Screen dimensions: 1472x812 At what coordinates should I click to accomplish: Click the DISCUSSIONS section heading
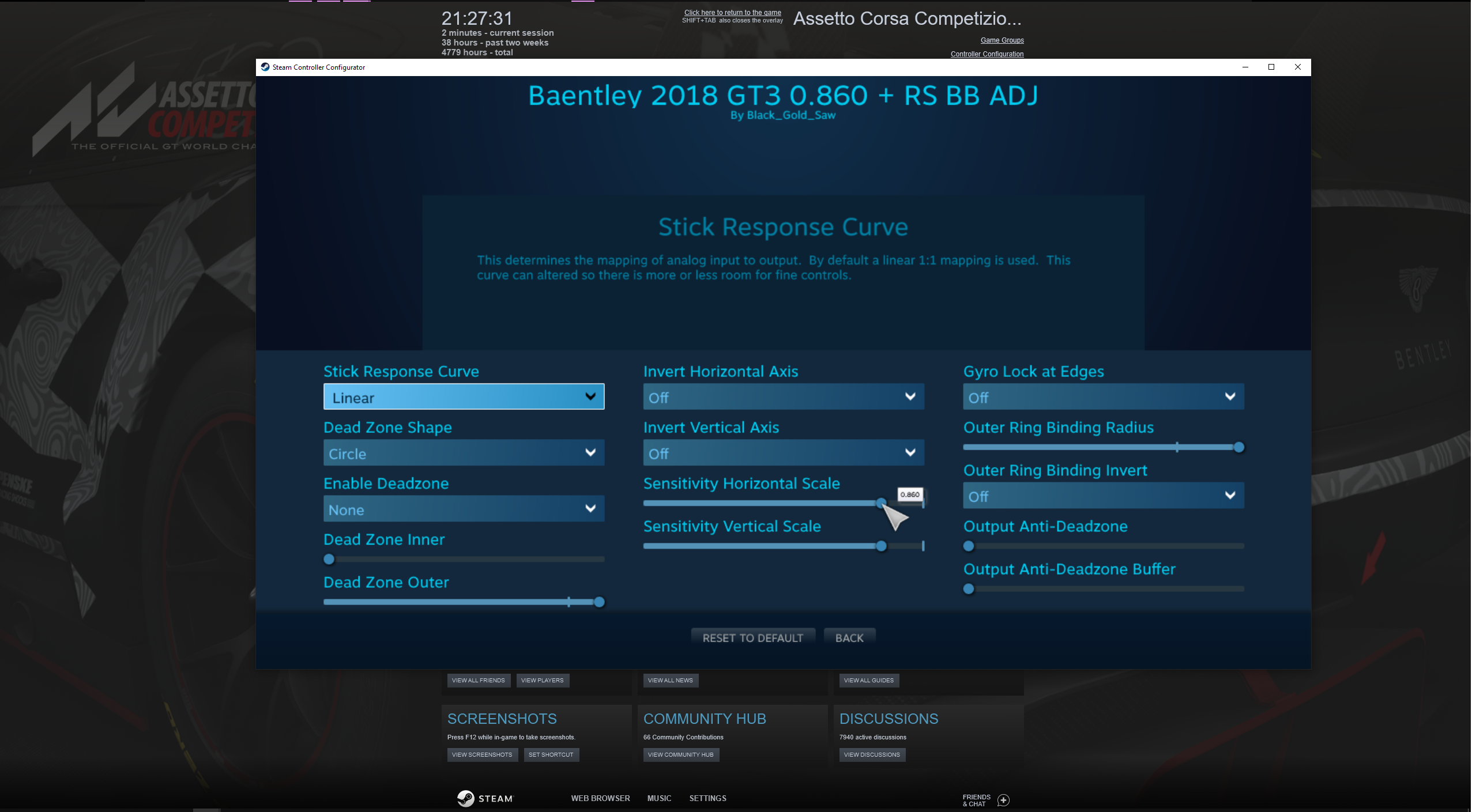point(889,719)
